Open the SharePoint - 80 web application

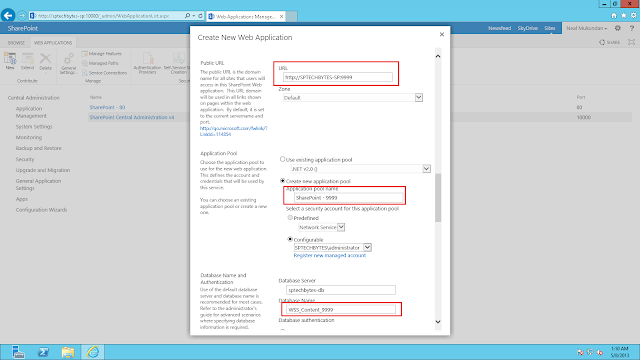coord(107,107)
